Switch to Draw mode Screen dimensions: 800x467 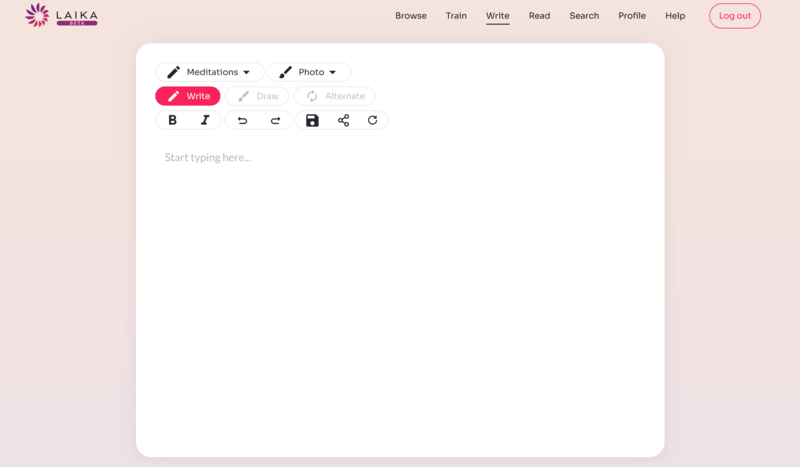pyautogui.click(x=257, y=96)
